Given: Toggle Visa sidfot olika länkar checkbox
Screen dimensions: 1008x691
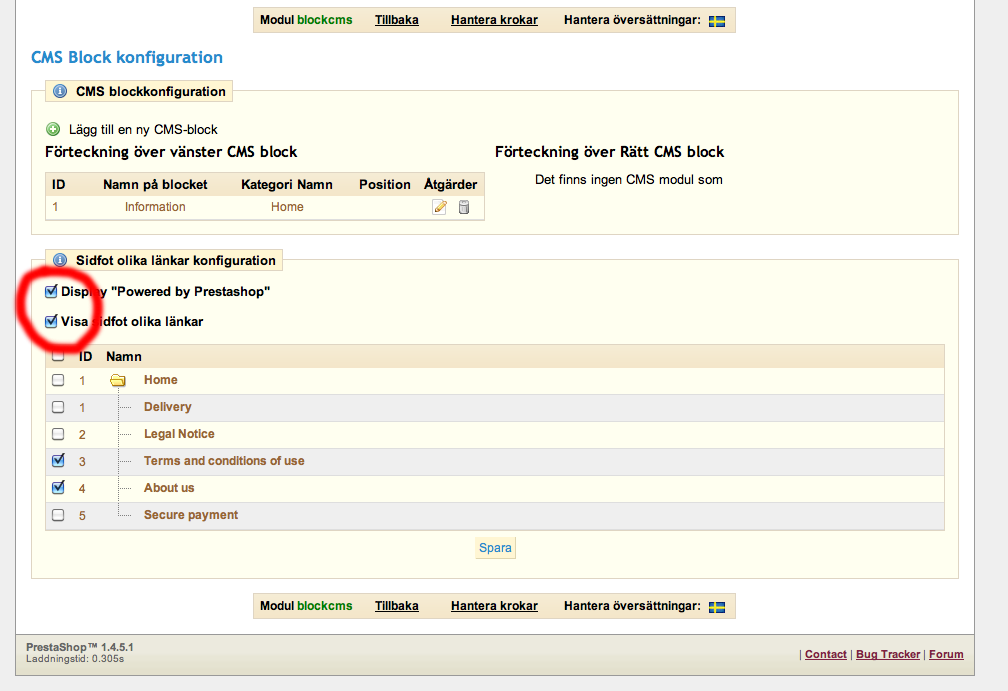Looking at the screenshot, I should (51, 321).
